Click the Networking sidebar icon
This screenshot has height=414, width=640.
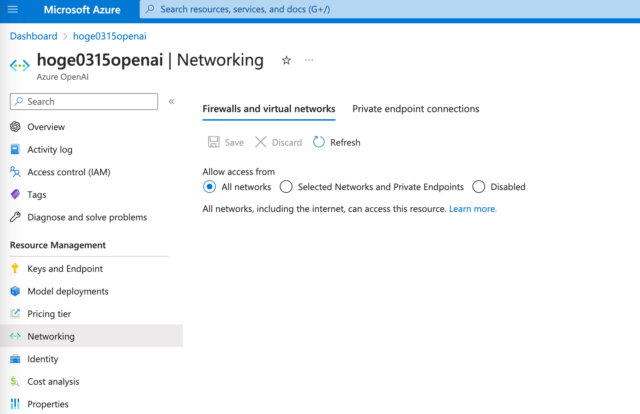[x=15, y=336]
